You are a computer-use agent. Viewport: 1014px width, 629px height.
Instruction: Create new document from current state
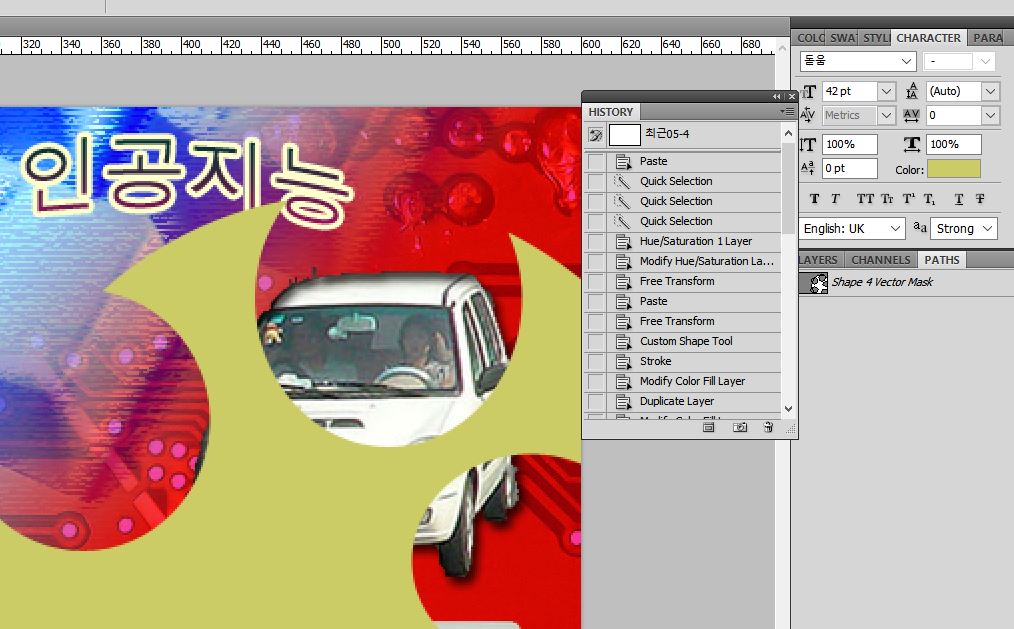click(709, 427)
